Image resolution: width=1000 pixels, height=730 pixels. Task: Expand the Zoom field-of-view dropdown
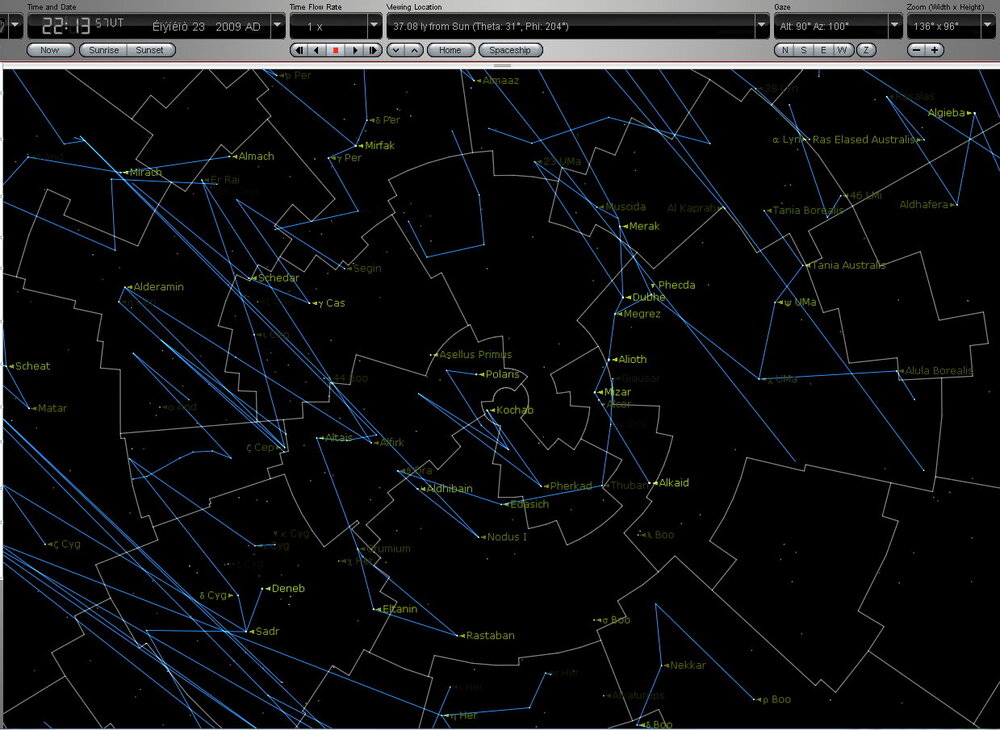988,26
